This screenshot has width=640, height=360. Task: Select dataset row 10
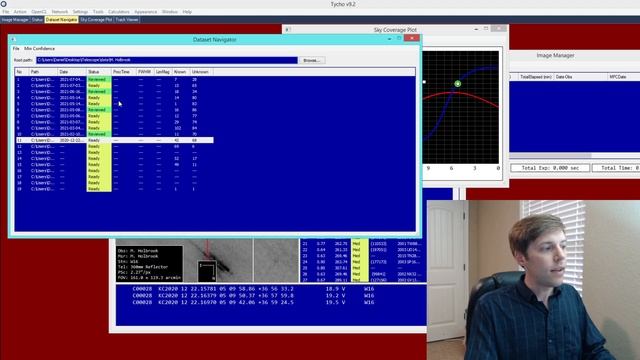click(x=114, y=134)
